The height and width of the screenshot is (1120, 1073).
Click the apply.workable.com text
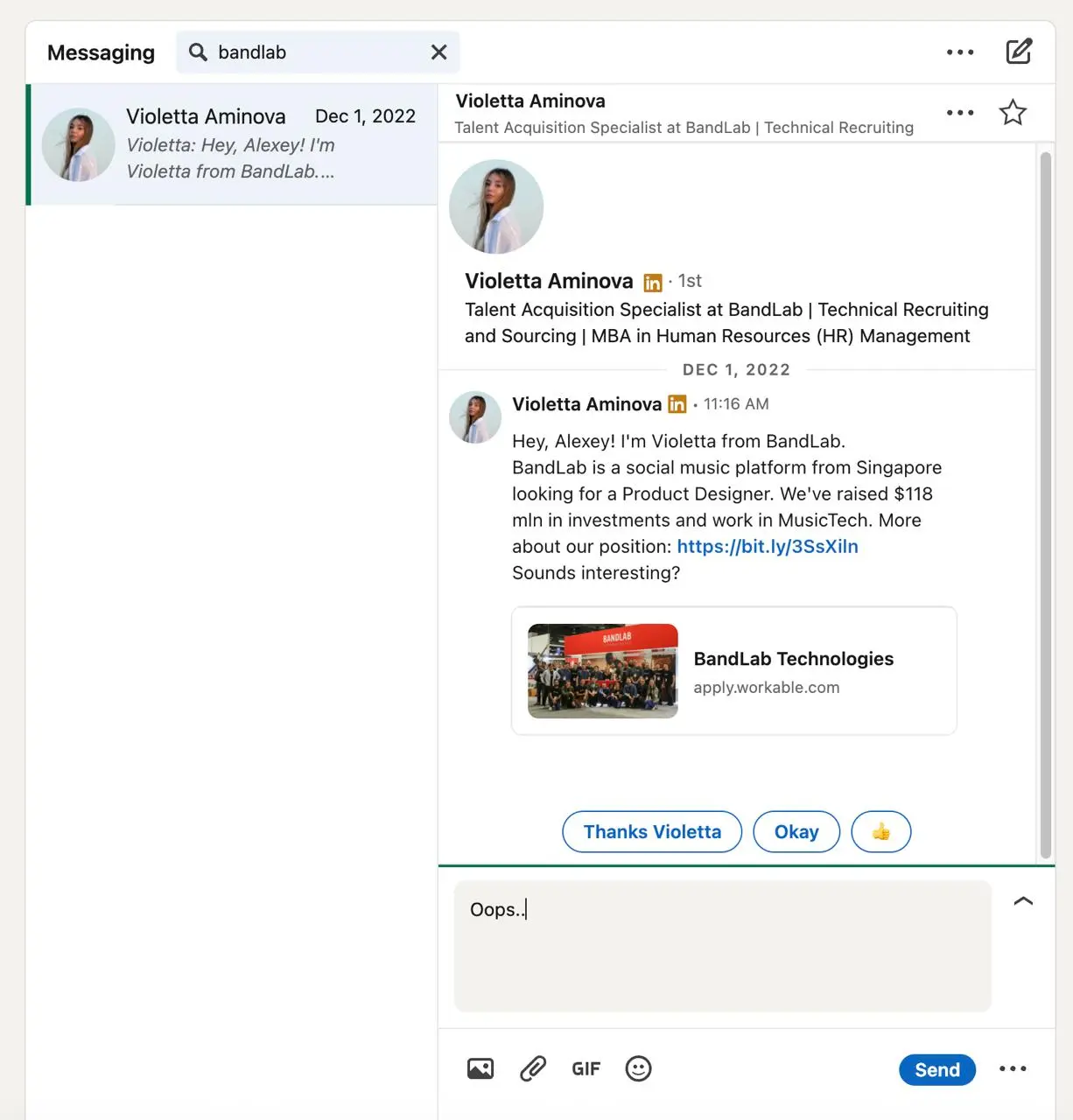tap(767, 688)
